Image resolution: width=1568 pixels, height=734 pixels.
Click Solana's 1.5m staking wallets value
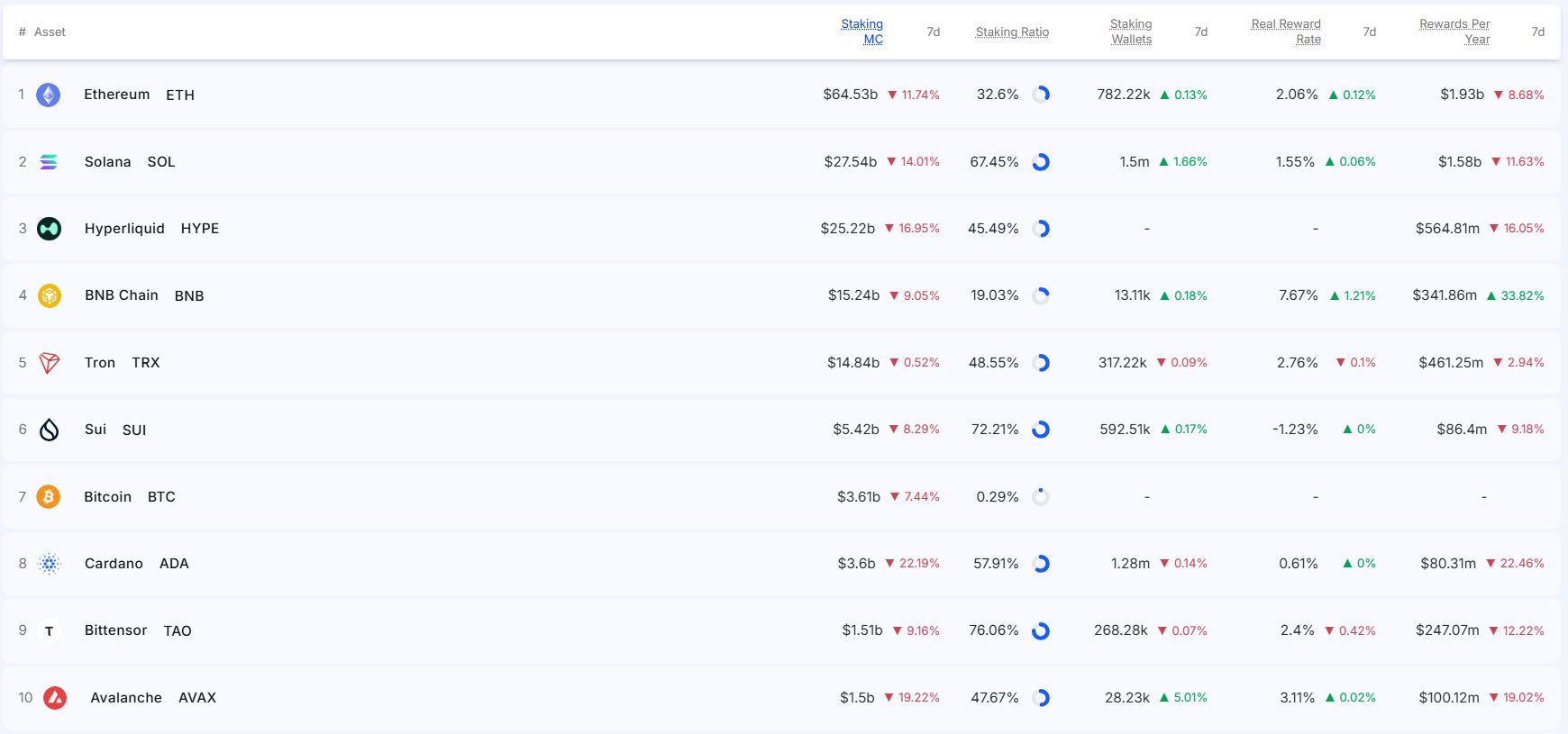tap(1135, 162)
